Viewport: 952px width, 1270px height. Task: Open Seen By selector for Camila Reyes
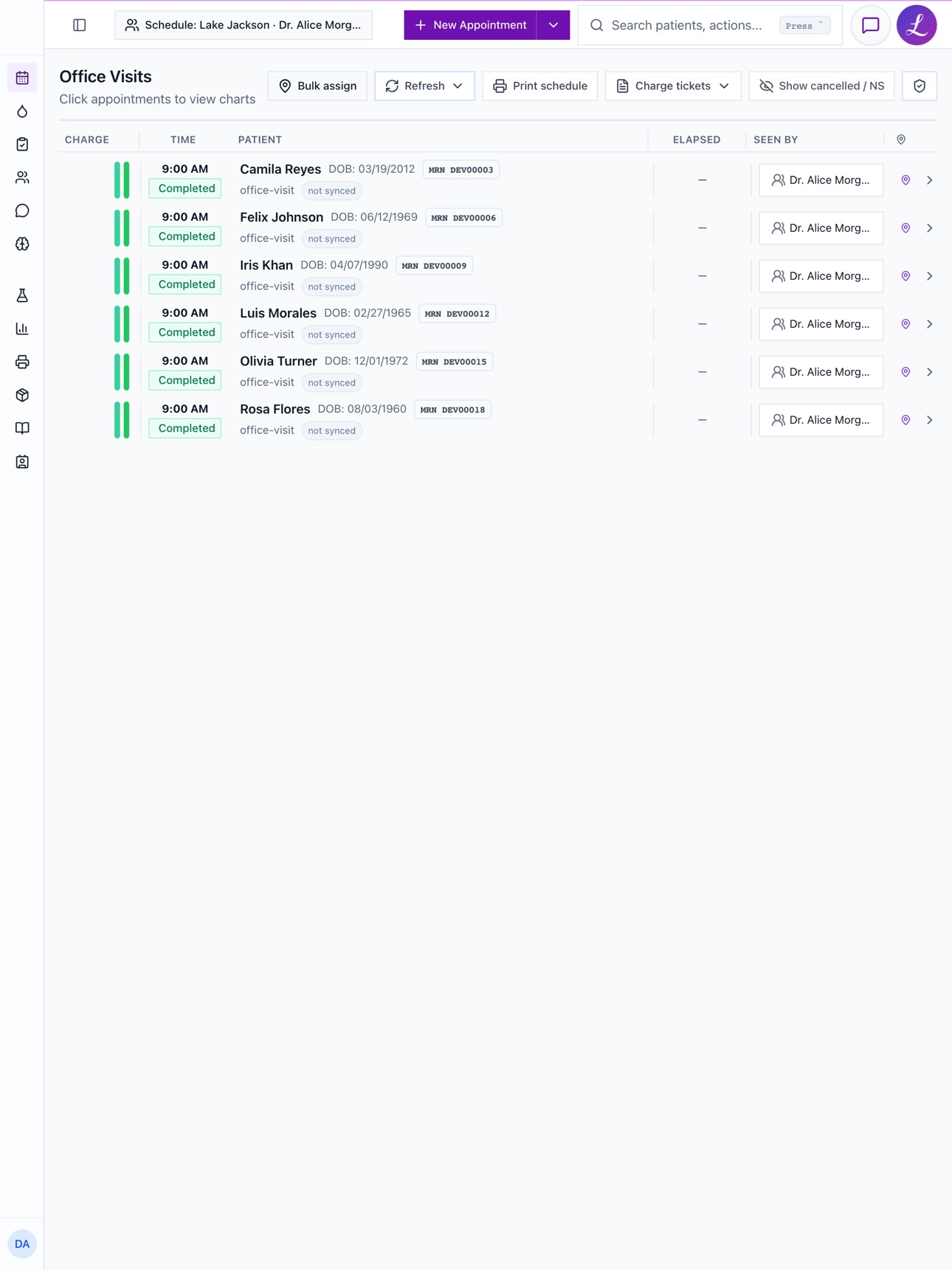point(821,180)
